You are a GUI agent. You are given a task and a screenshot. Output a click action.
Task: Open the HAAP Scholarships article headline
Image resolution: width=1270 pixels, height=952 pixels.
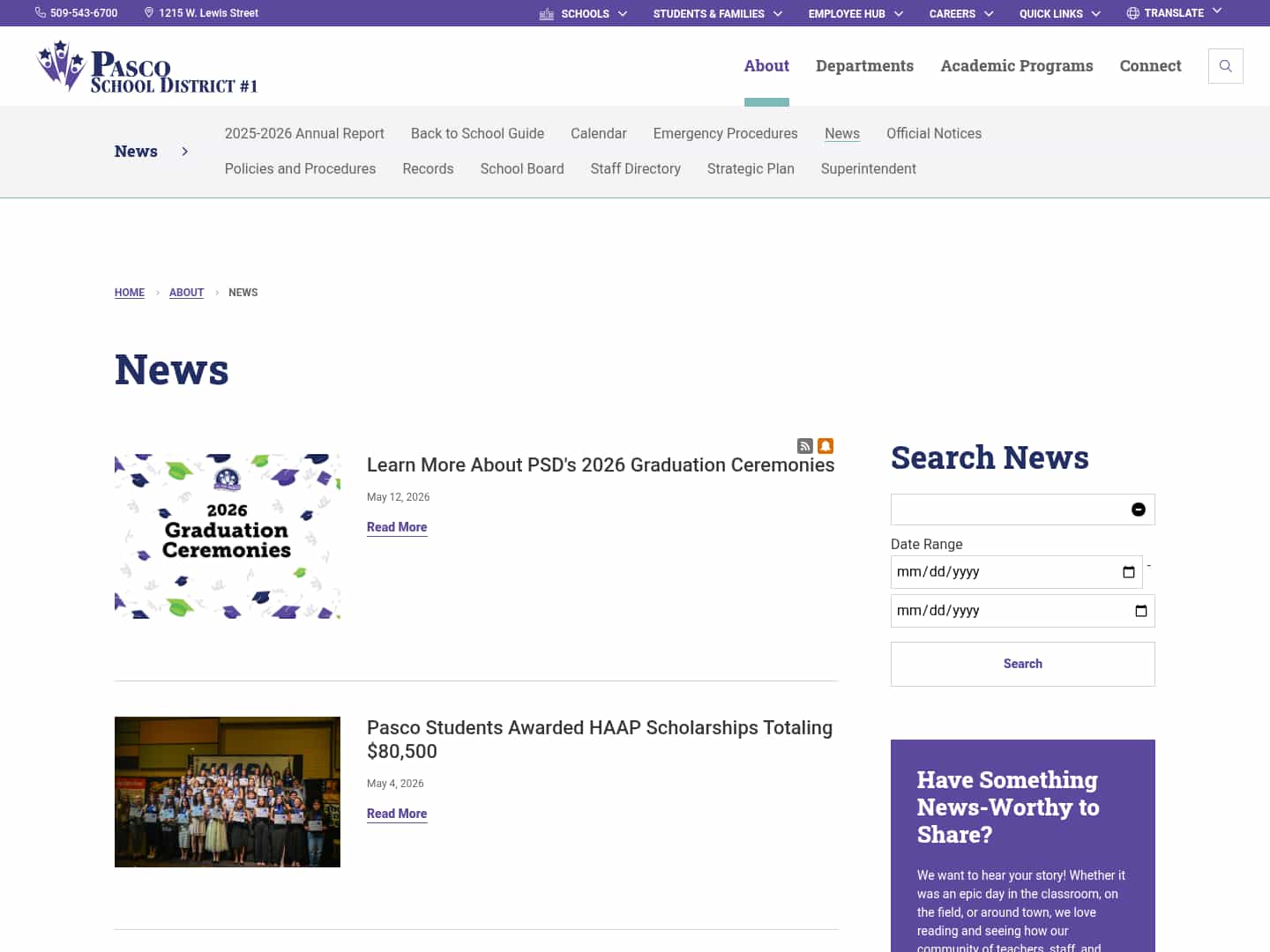[x=600, y=740]
